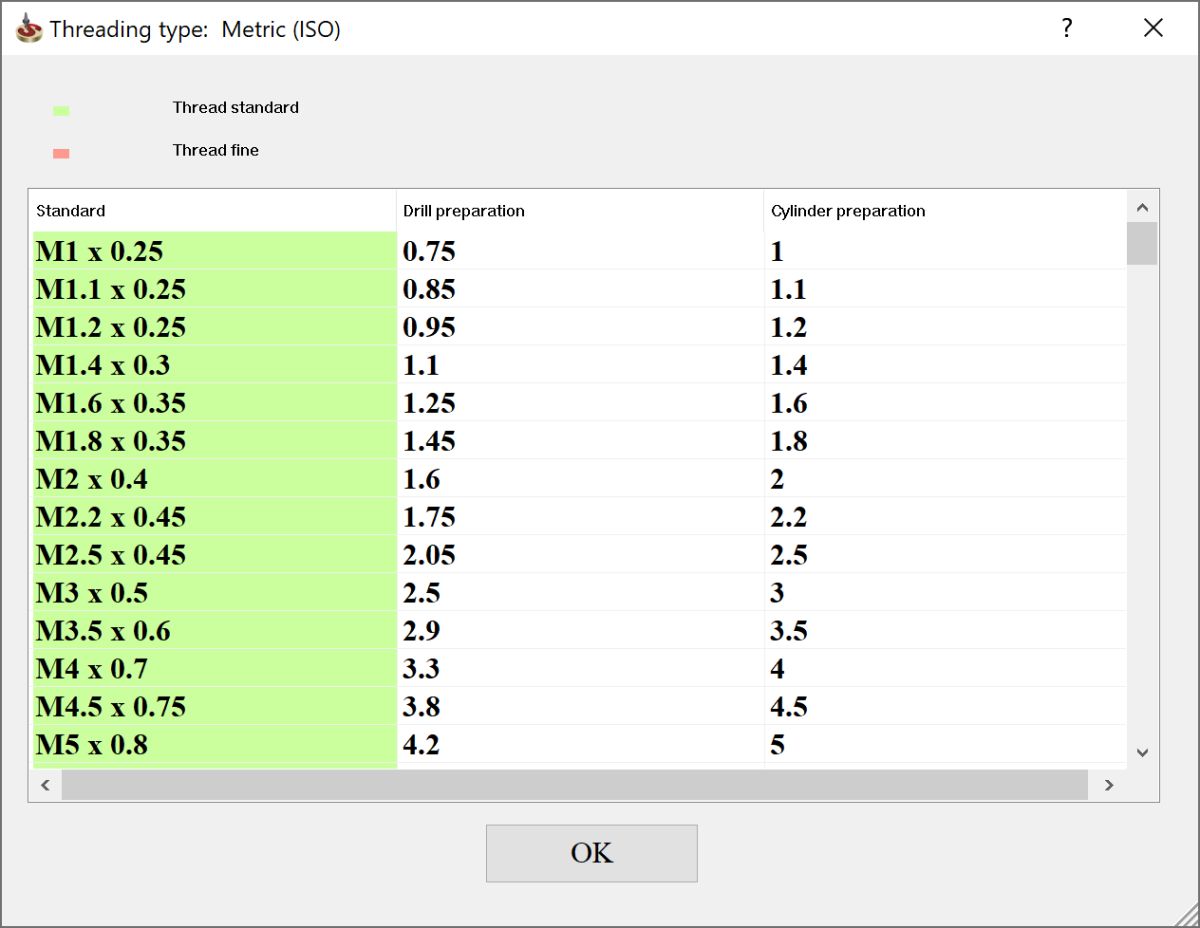Image resolution: width=1200 pixels, height=928 pixels.
Task: Click drill preparation value 3.8
Action: click(x=421, y=708)
